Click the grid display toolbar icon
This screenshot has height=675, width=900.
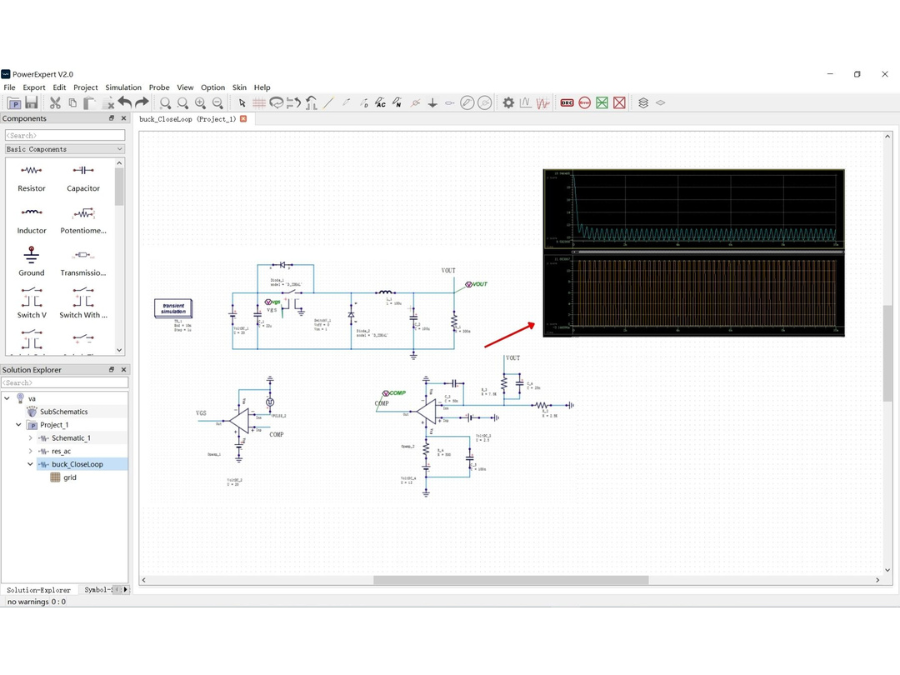259,103
